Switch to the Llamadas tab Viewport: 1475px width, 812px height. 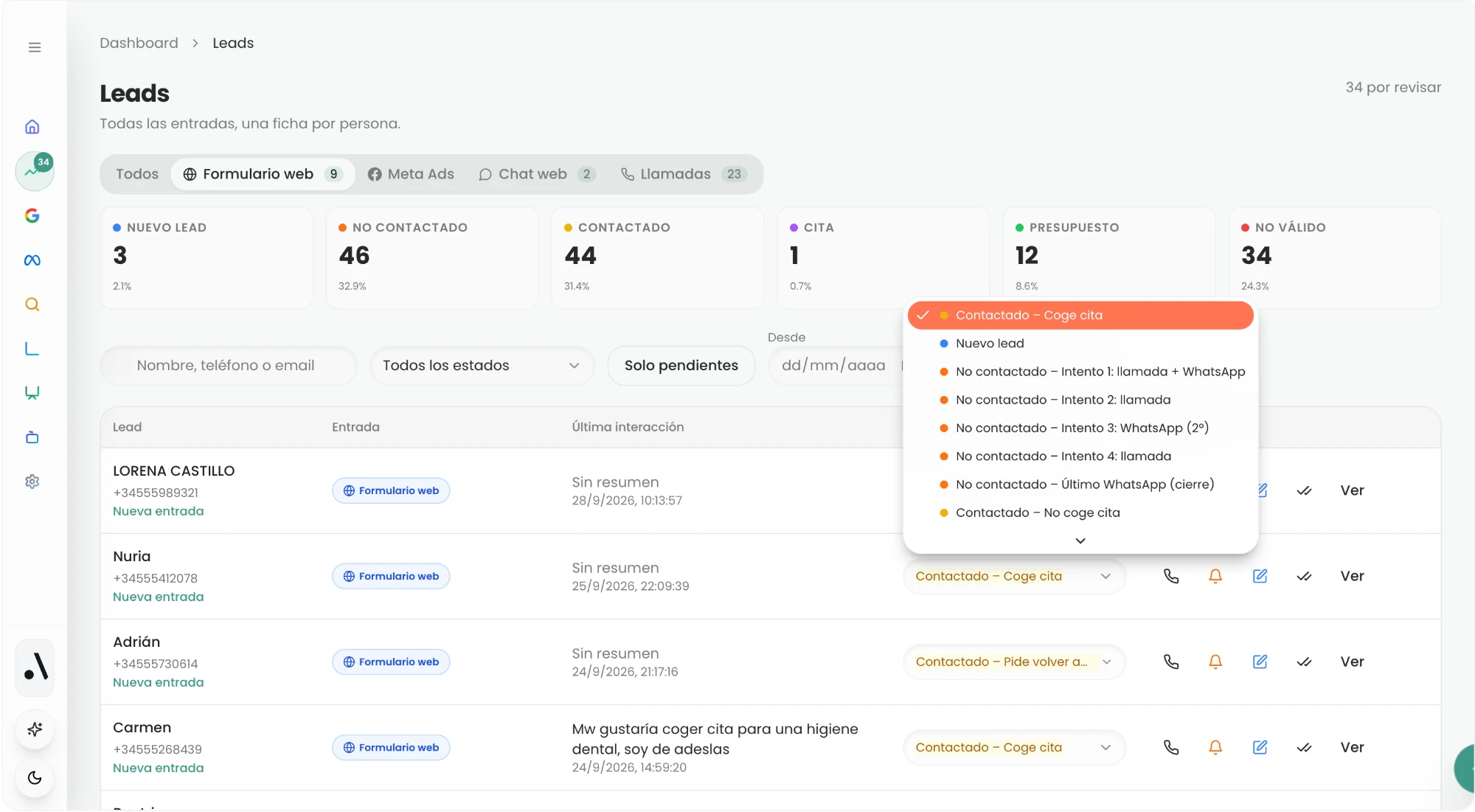click(x=684, y=174)
